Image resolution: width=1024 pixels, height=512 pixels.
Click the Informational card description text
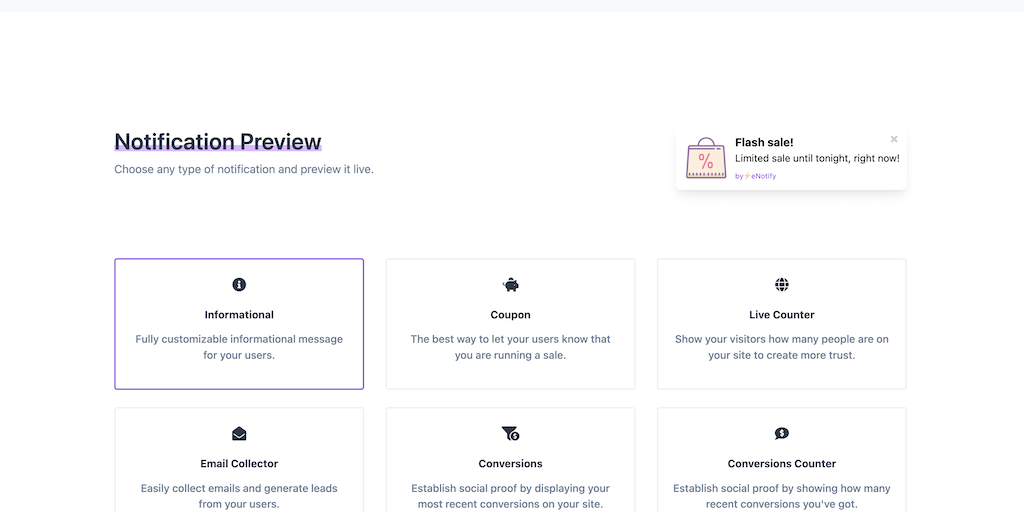coord(239,347)
